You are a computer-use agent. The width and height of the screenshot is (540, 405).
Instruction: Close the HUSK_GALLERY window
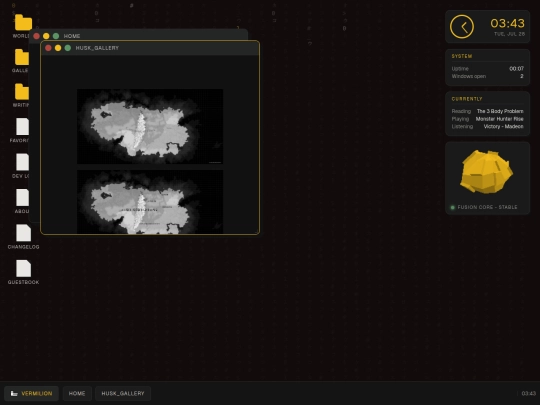pyautogui.click(x=48, y=48)
